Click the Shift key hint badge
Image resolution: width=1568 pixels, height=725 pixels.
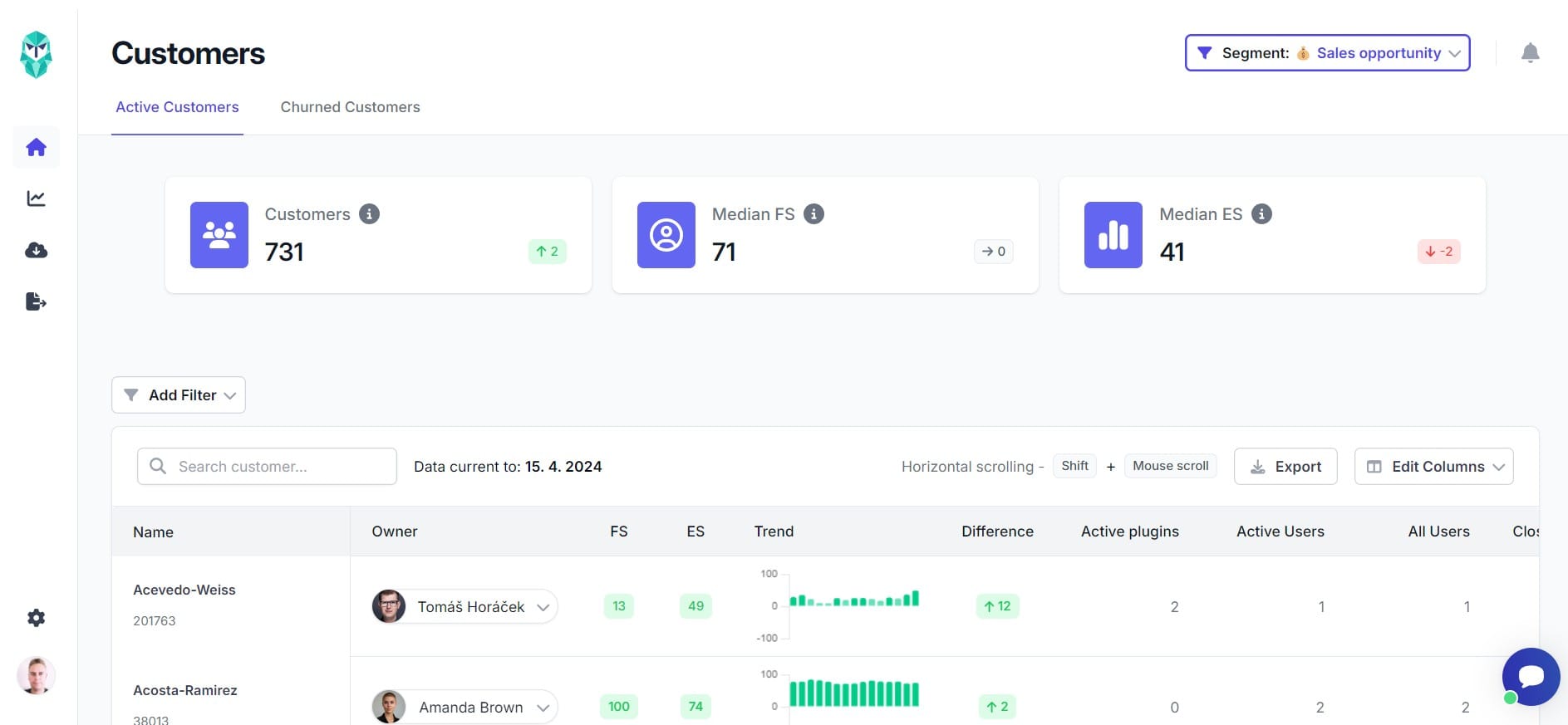pyautogui.click(x=1074, y=466)
